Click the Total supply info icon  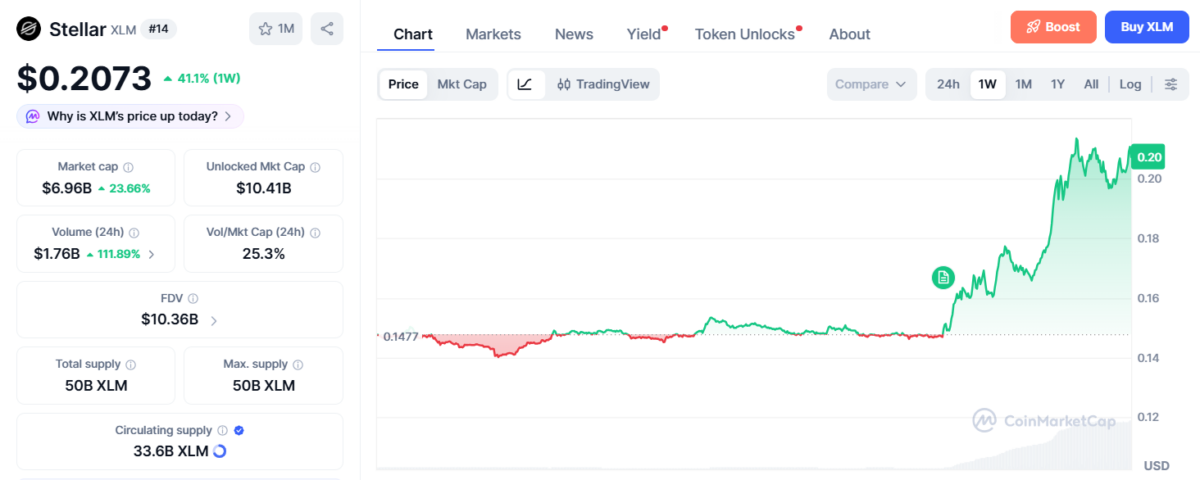click(x=131, y=364)
